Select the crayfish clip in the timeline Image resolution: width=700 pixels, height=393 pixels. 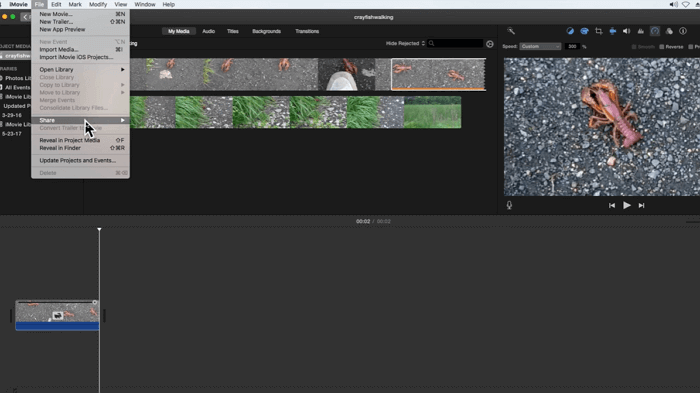pyautogui.click(x=57, y=315)
